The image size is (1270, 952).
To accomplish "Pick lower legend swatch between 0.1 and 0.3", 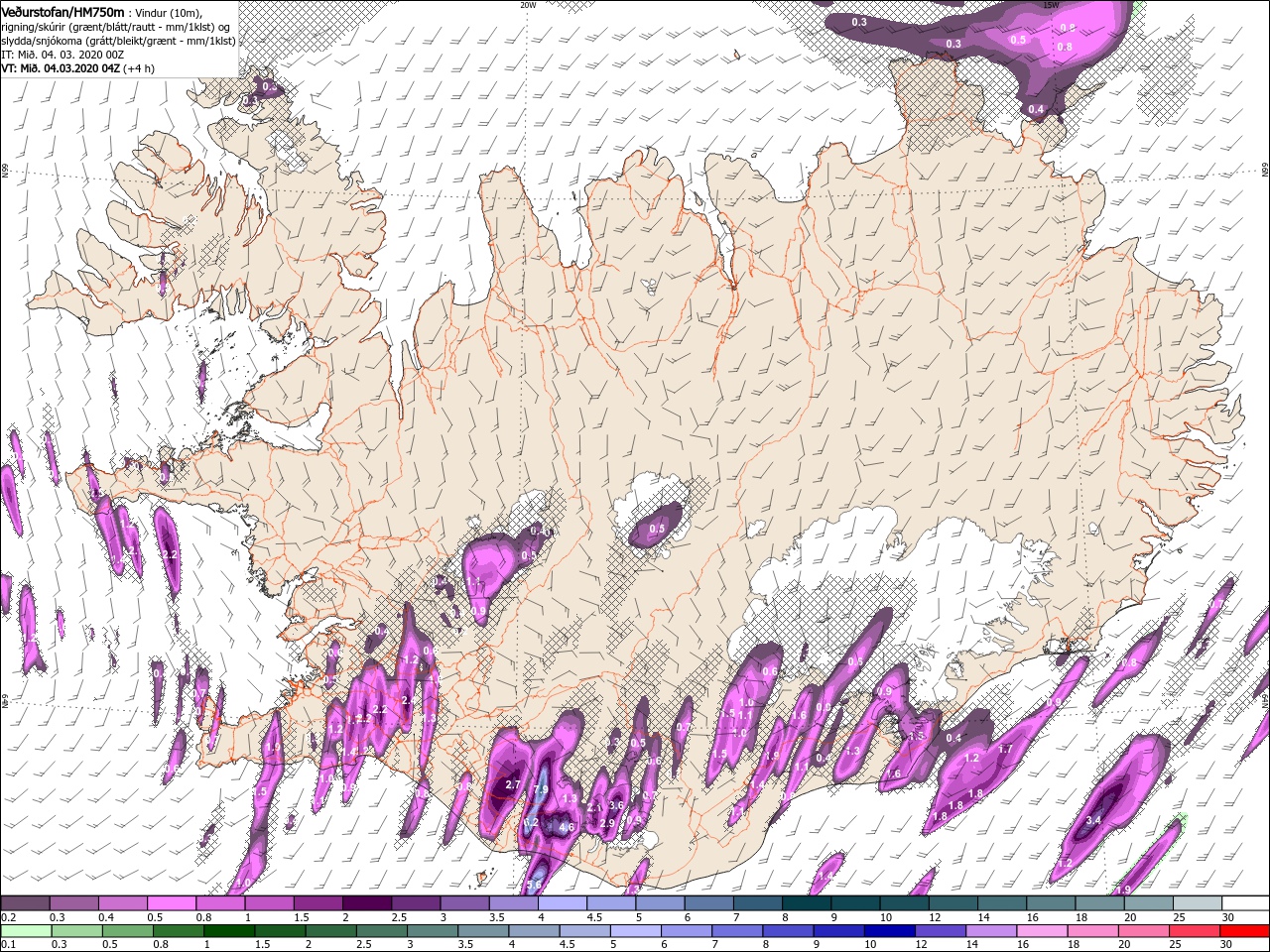I will point(26,931).
